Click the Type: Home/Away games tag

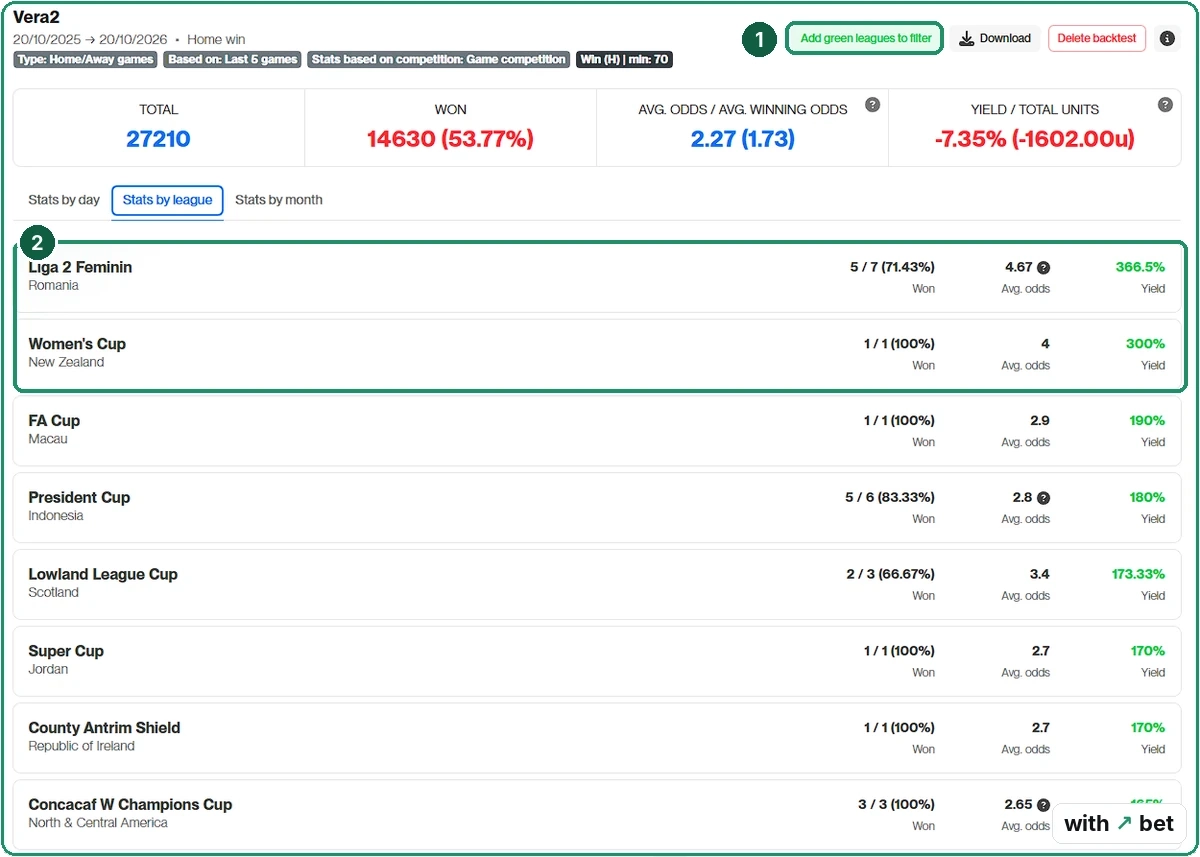point(85,60)
